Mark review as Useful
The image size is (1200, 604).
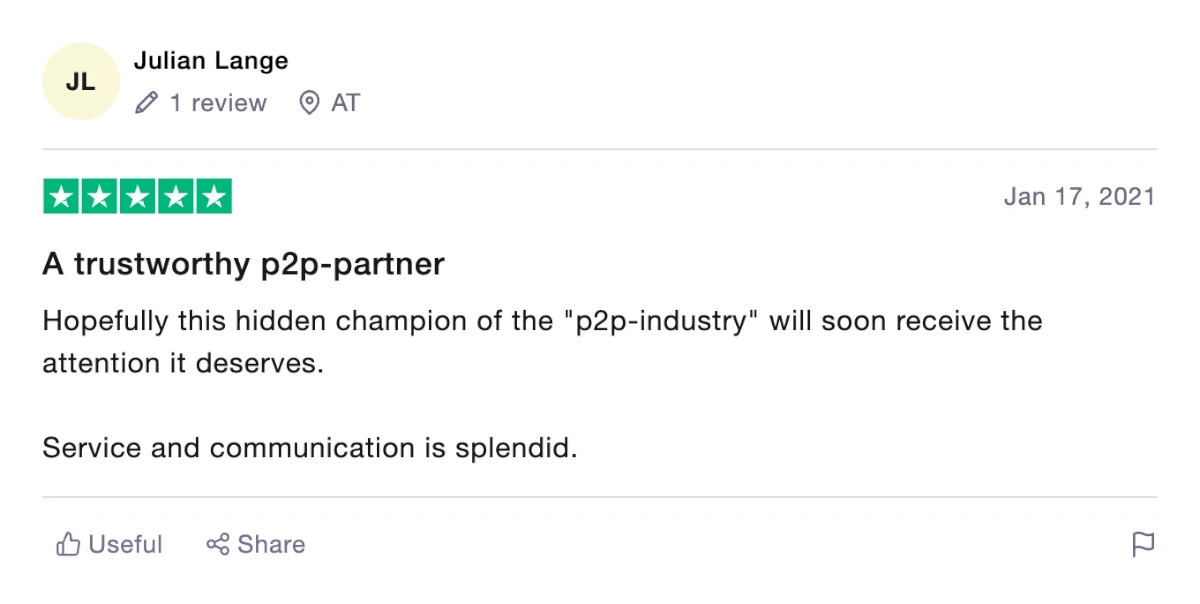[x=109, y=544]
